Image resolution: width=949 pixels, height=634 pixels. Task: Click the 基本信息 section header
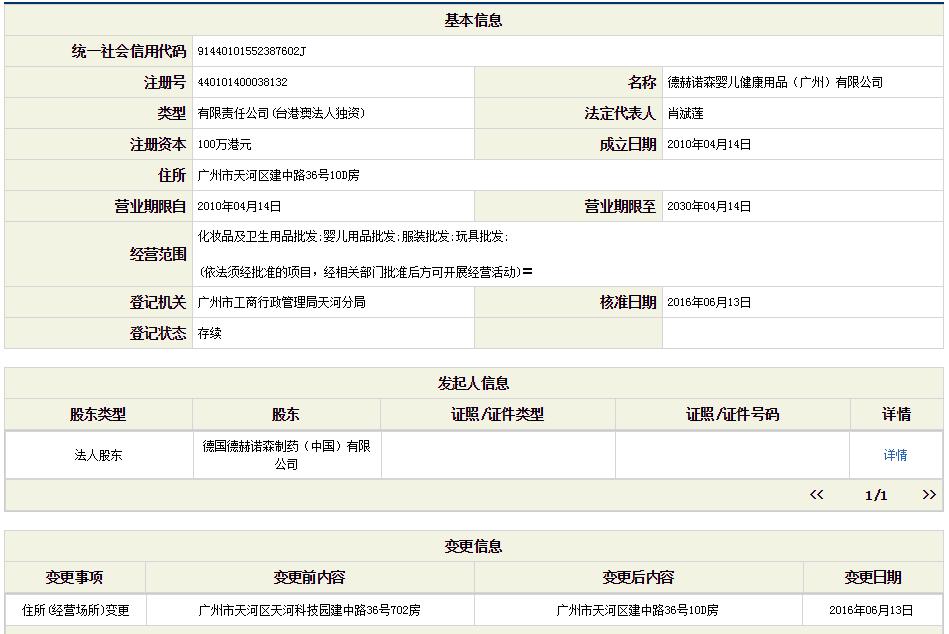pyautogui.click(x=474, y=19)
